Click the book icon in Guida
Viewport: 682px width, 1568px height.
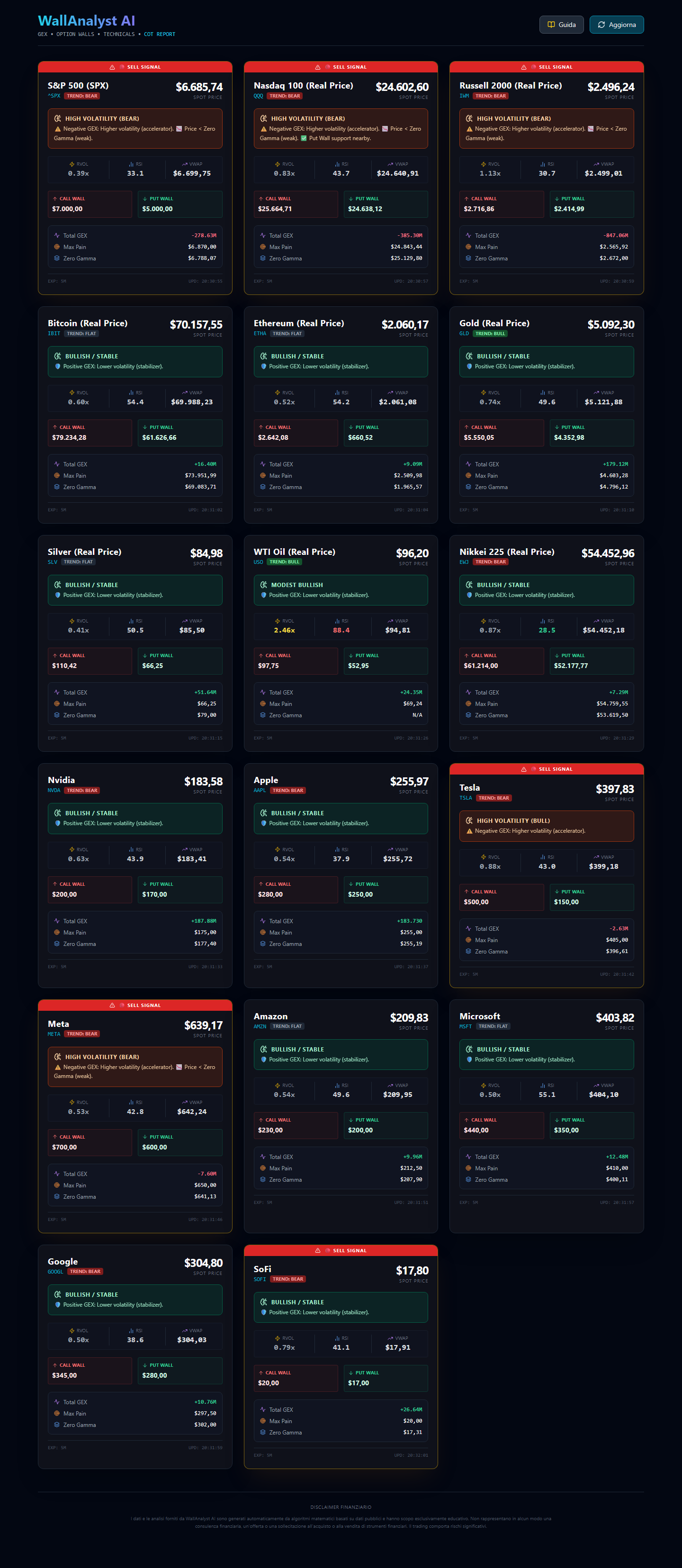(550, 25)
